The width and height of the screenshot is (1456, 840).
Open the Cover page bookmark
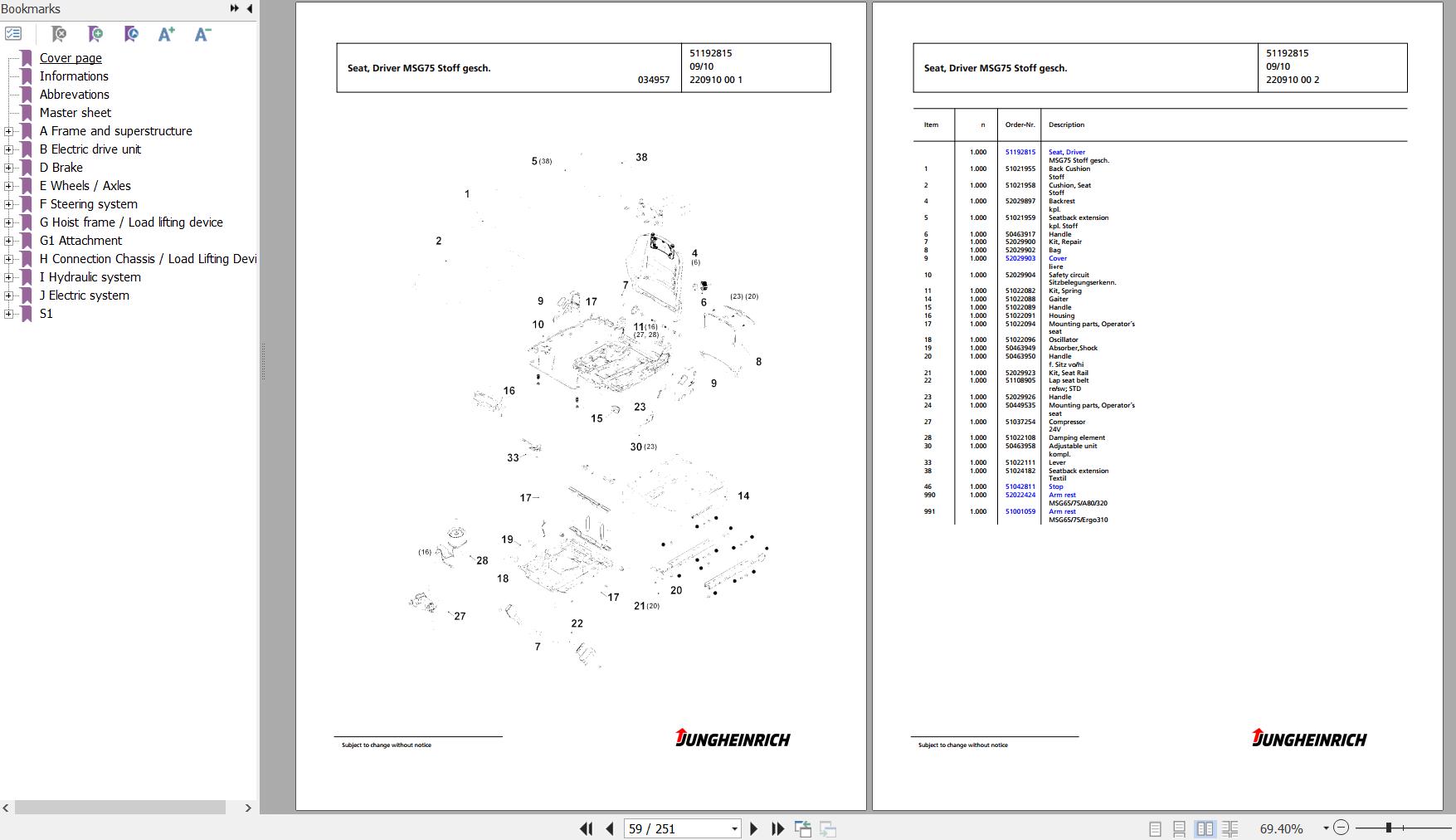coord(71,58)
